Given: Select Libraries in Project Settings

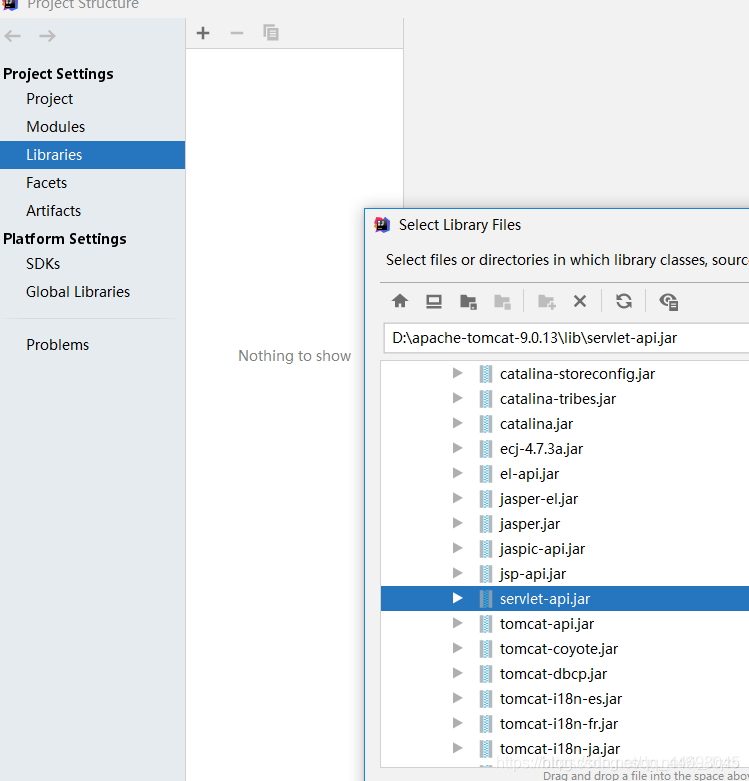Looking at the screenshot, I should 93,155.
